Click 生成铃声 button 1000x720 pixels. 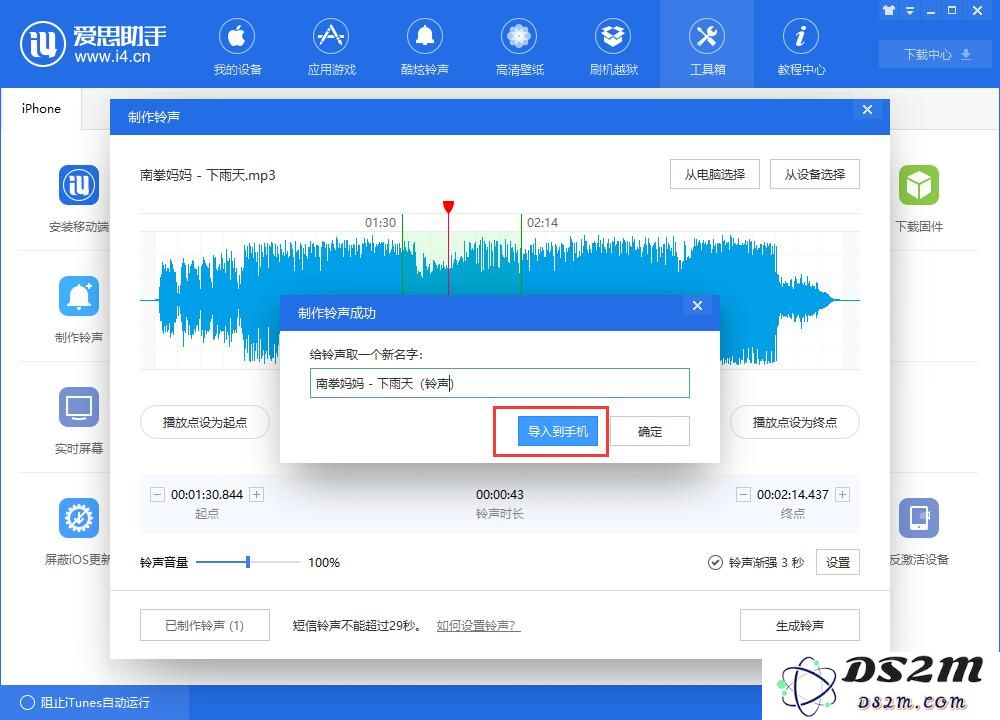coord(800,625)
